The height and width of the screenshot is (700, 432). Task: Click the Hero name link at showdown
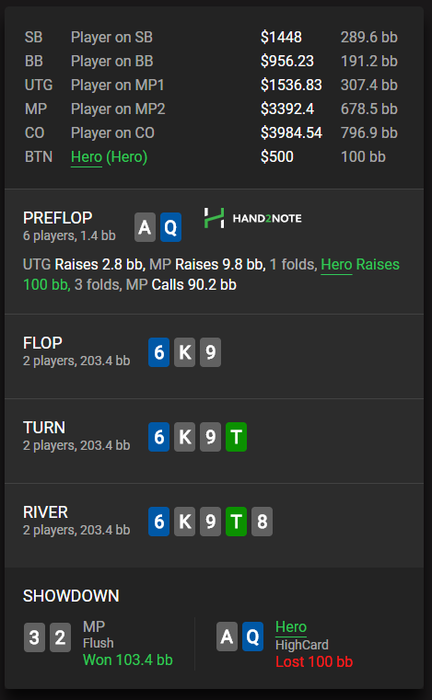click(291, 627)
